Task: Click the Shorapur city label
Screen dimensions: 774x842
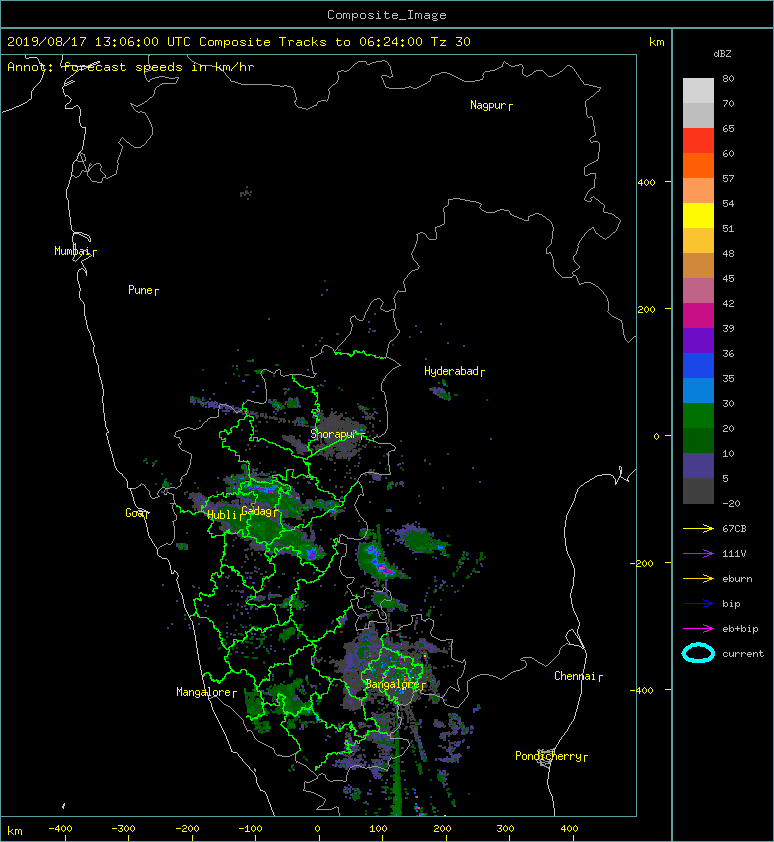Action: (337, 434)
